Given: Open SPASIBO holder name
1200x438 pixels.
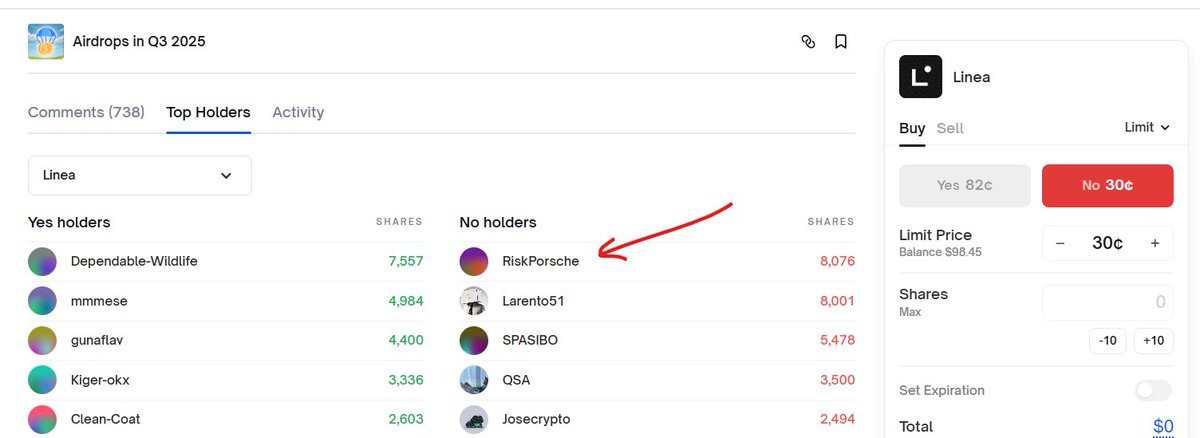Looking at the screenshot, I should [x=530, y=340].
